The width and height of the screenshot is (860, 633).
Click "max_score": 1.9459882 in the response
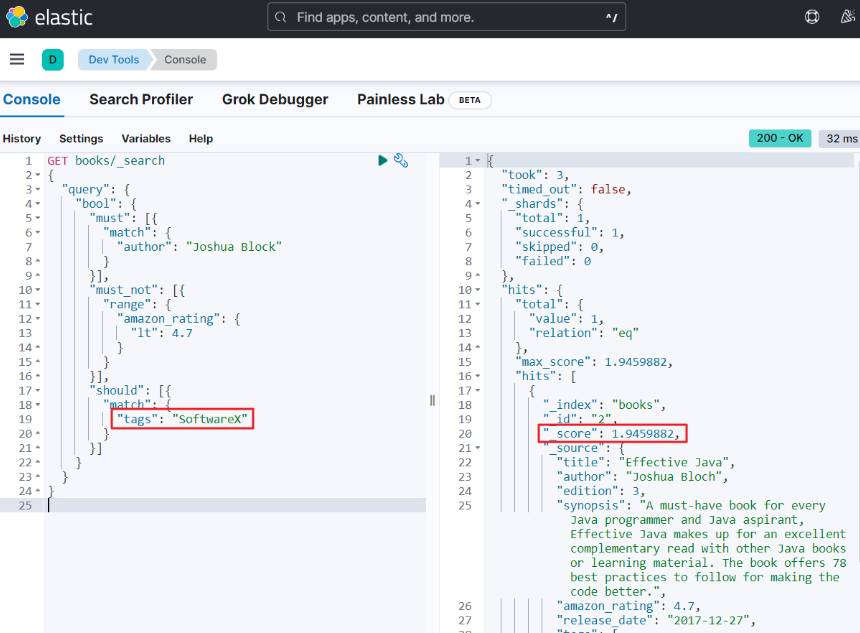594,362
